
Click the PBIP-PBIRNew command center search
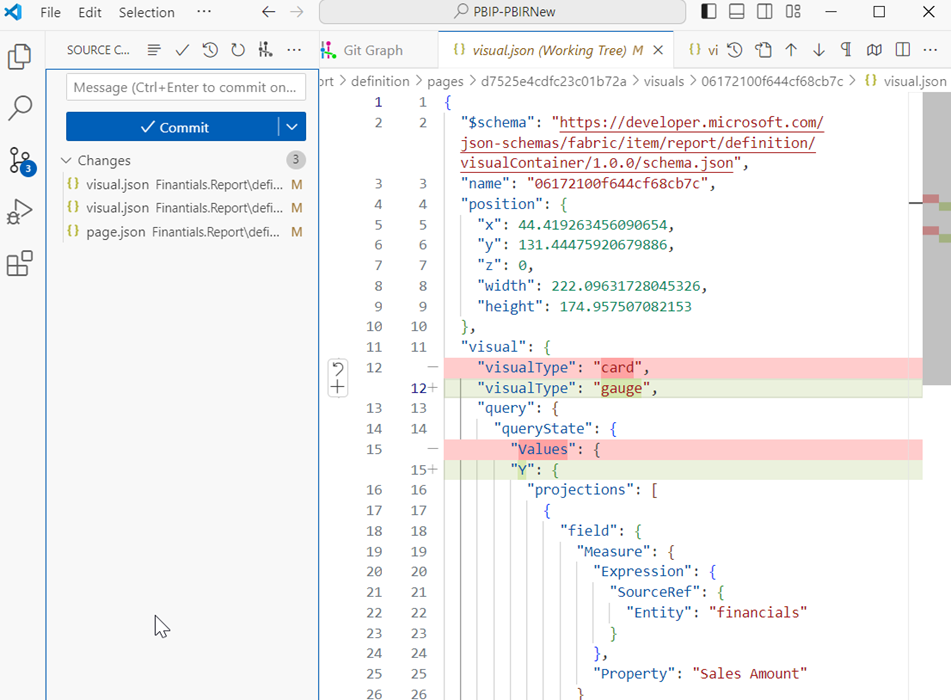503,12
